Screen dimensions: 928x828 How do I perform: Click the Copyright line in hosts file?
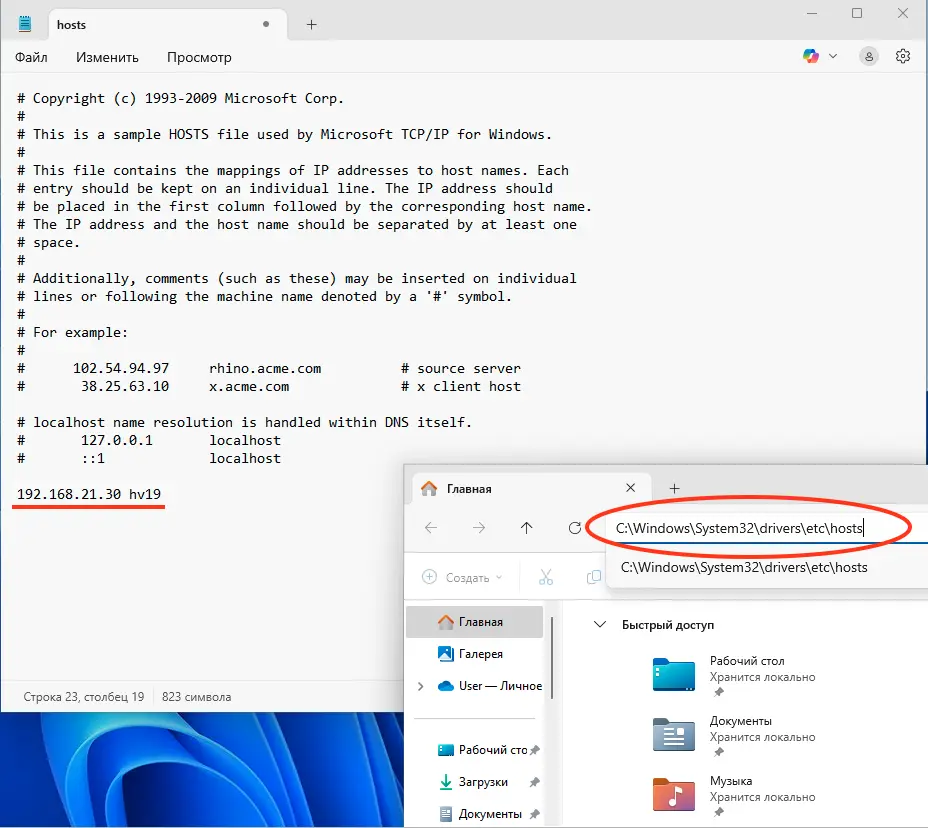181,98
